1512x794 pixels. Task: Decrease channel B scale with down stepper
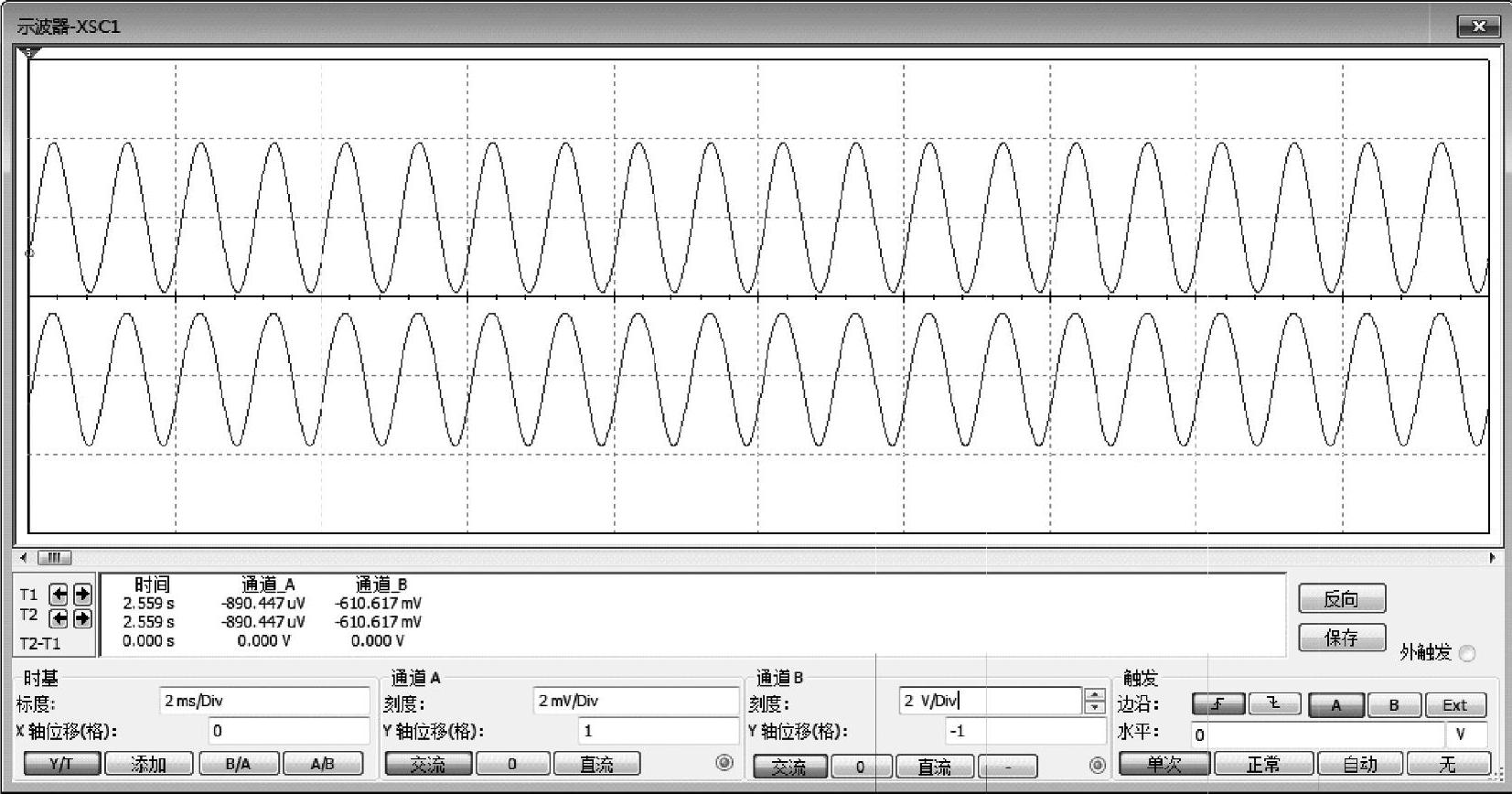pyautogui.click(x=1094, y=708)
